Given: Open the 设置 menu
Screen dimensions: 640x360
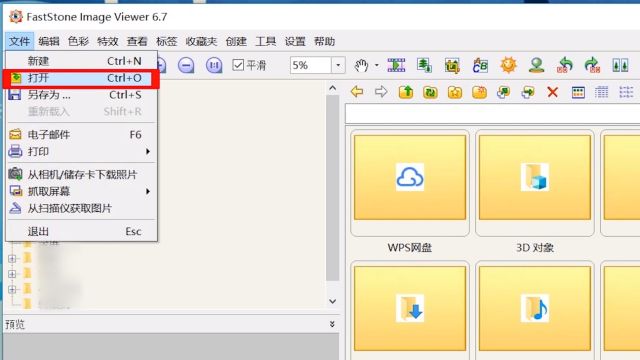Looking at the screenshot, I should 295,41.
